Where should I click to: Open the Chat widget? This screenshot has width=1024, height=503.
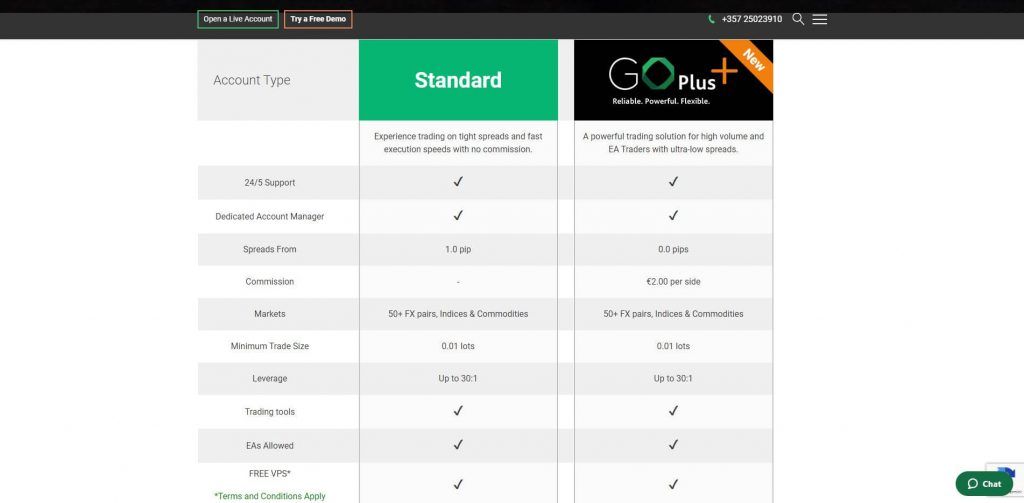coord(984,483)
